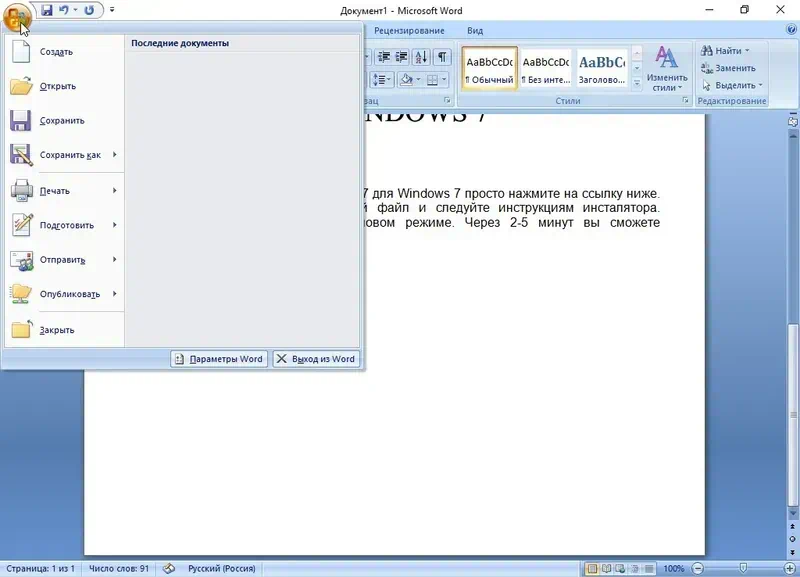Click the shading paint bucket icon
Image resolution: width=800 pixels, height=577 pixels.
click(406, 80)
